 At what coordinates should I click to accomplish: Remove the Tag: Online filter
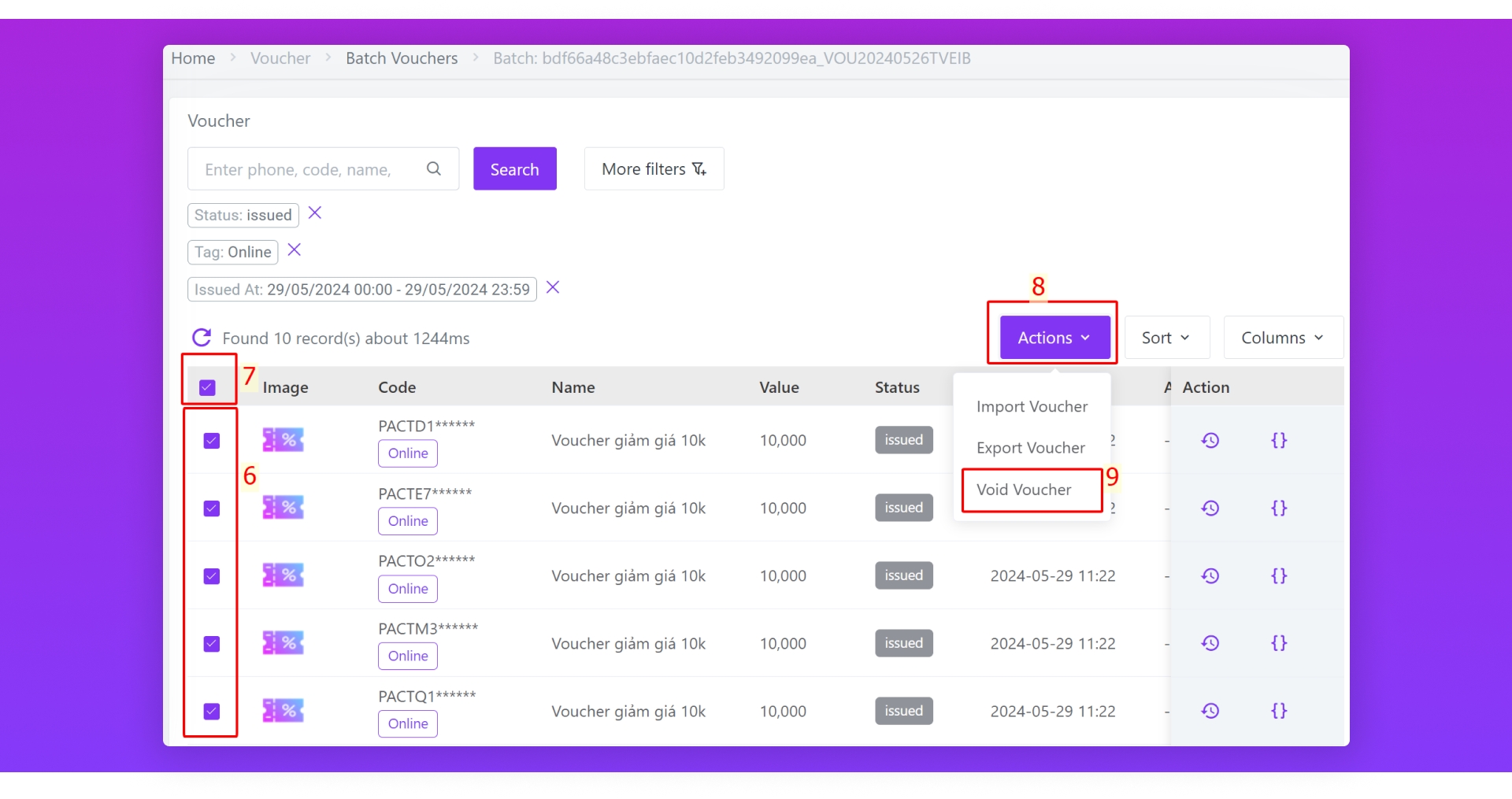(x=295, y=250)
